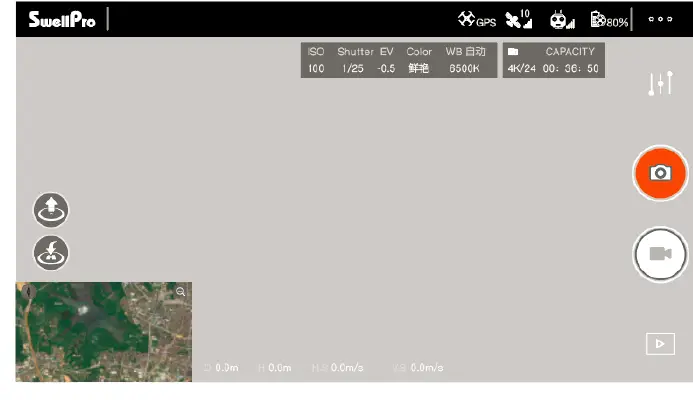Screen dimensions: 693x400
Task: Zoom out the mini map
Action: 180,292
